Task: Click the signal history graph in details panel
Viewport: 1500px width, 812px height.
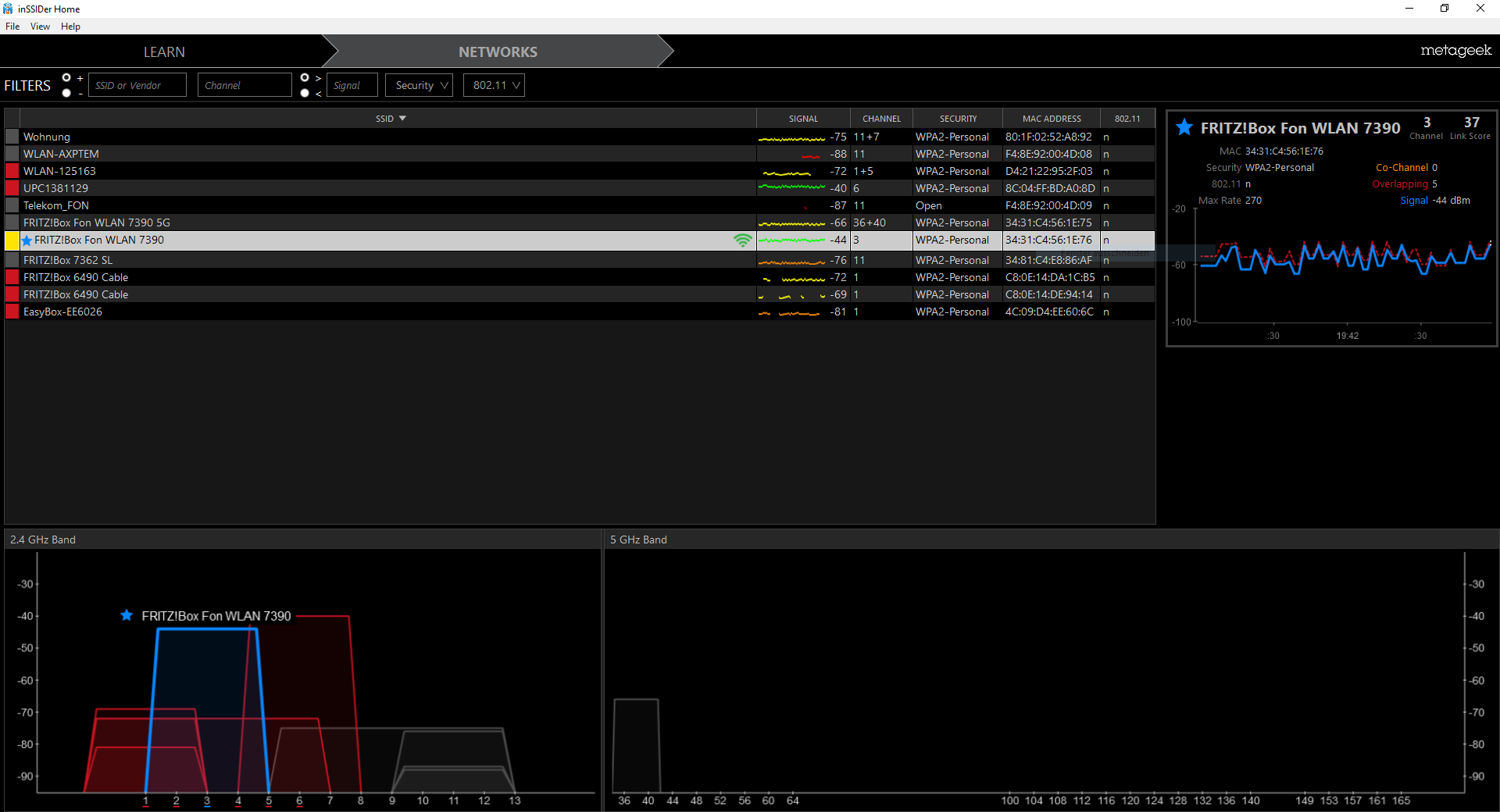Action: point(1344,265)
